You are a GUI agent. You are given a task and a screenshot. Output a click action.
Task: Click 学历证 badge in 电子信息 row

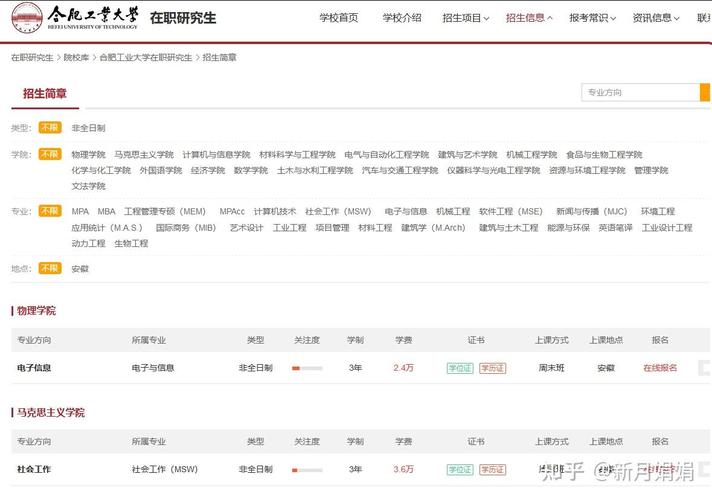coord(493,368)
